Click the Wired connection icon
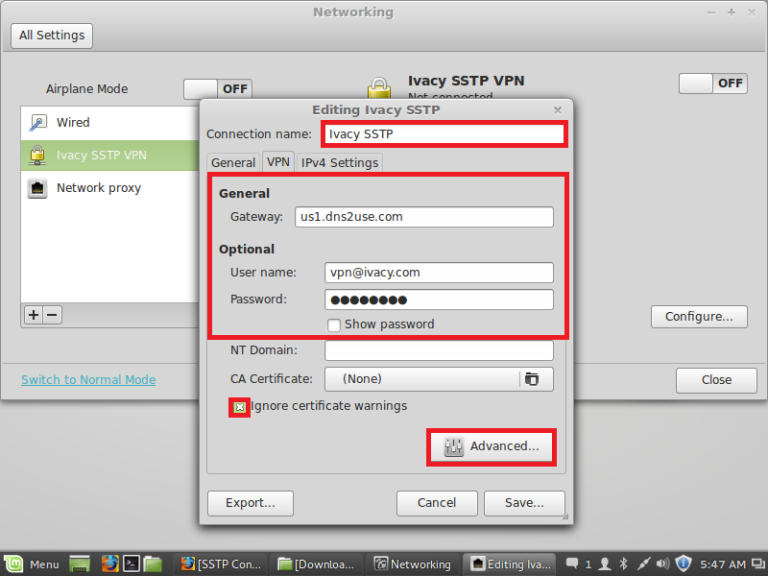 coord(38,122)
